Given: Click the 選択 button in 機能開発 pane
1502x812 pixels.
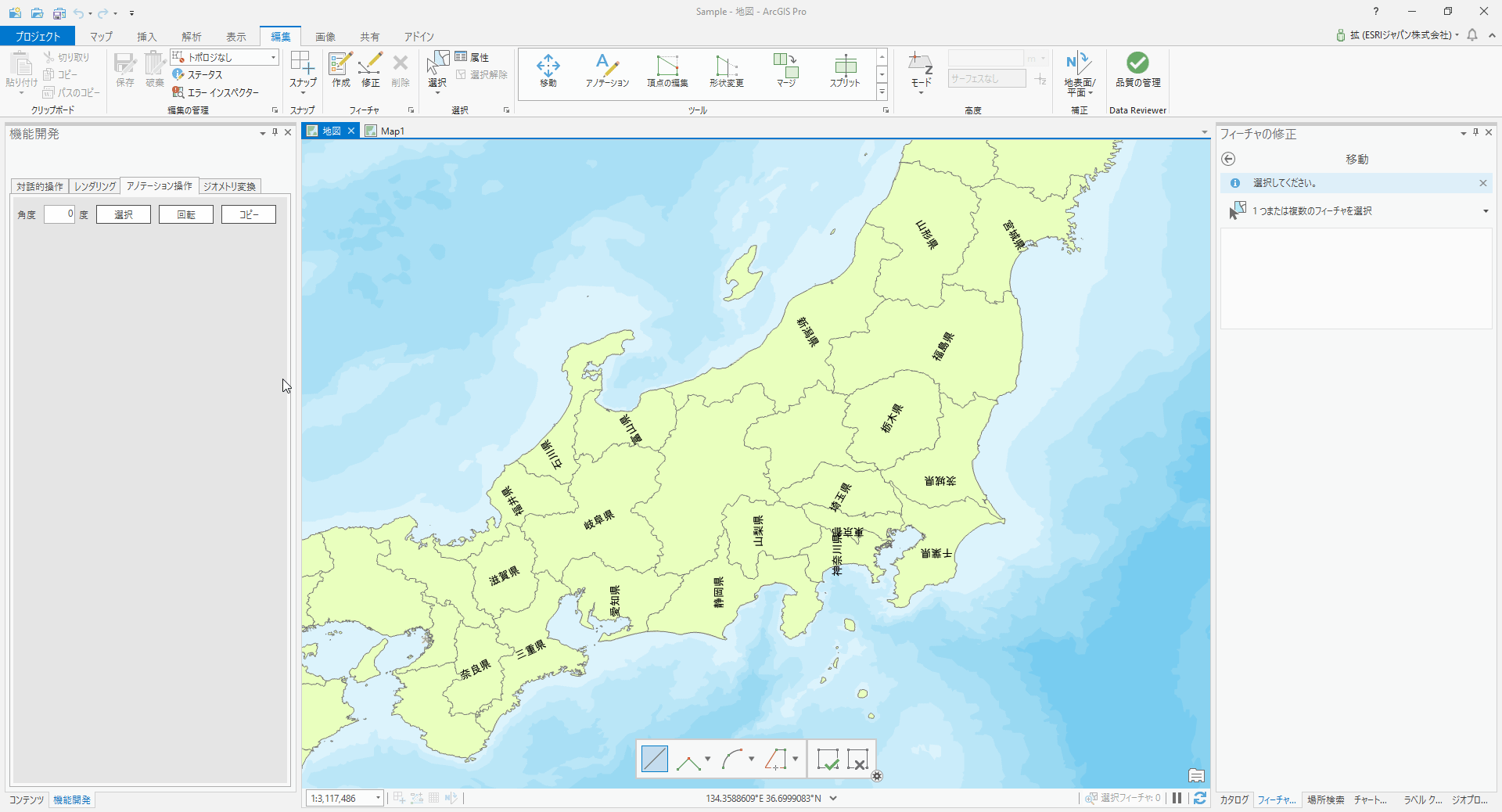Looking at the screenshot, I should (x=124, y=214).
